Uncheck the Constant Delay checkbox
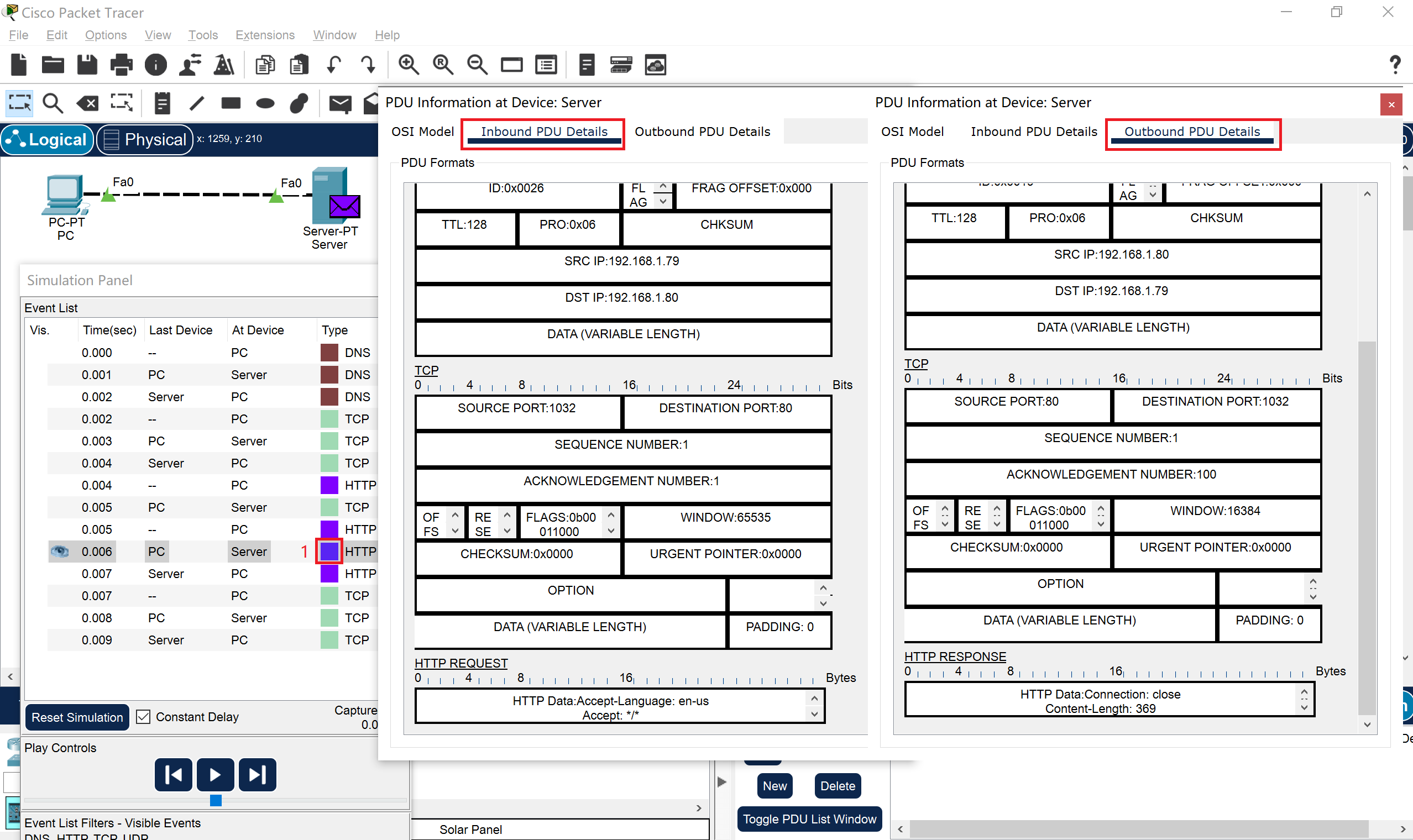Viewport: 1413px width, 840px height. 144,717
